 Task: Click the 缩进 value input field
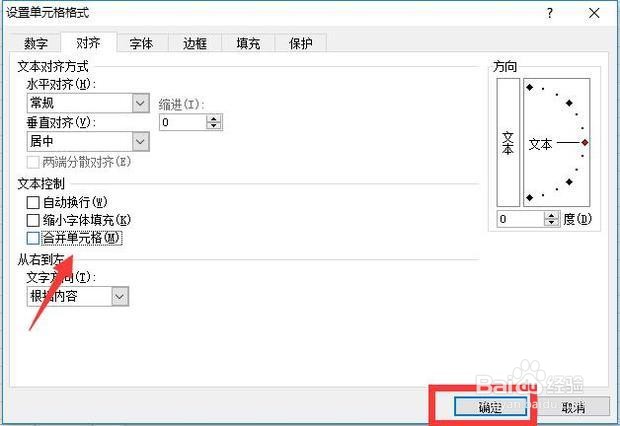coord(183,122)
